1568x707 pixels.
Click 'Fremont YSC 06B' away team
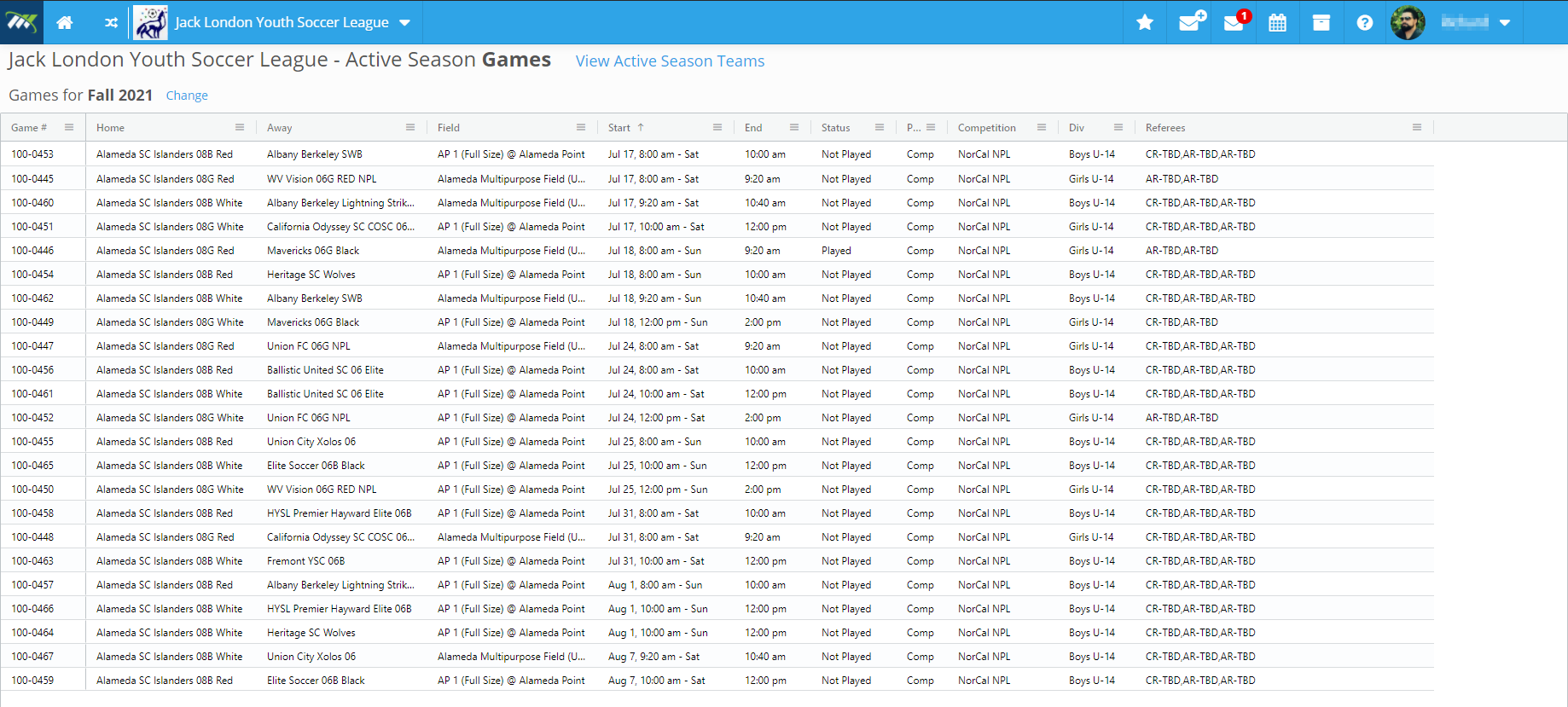tap(306, 561)
